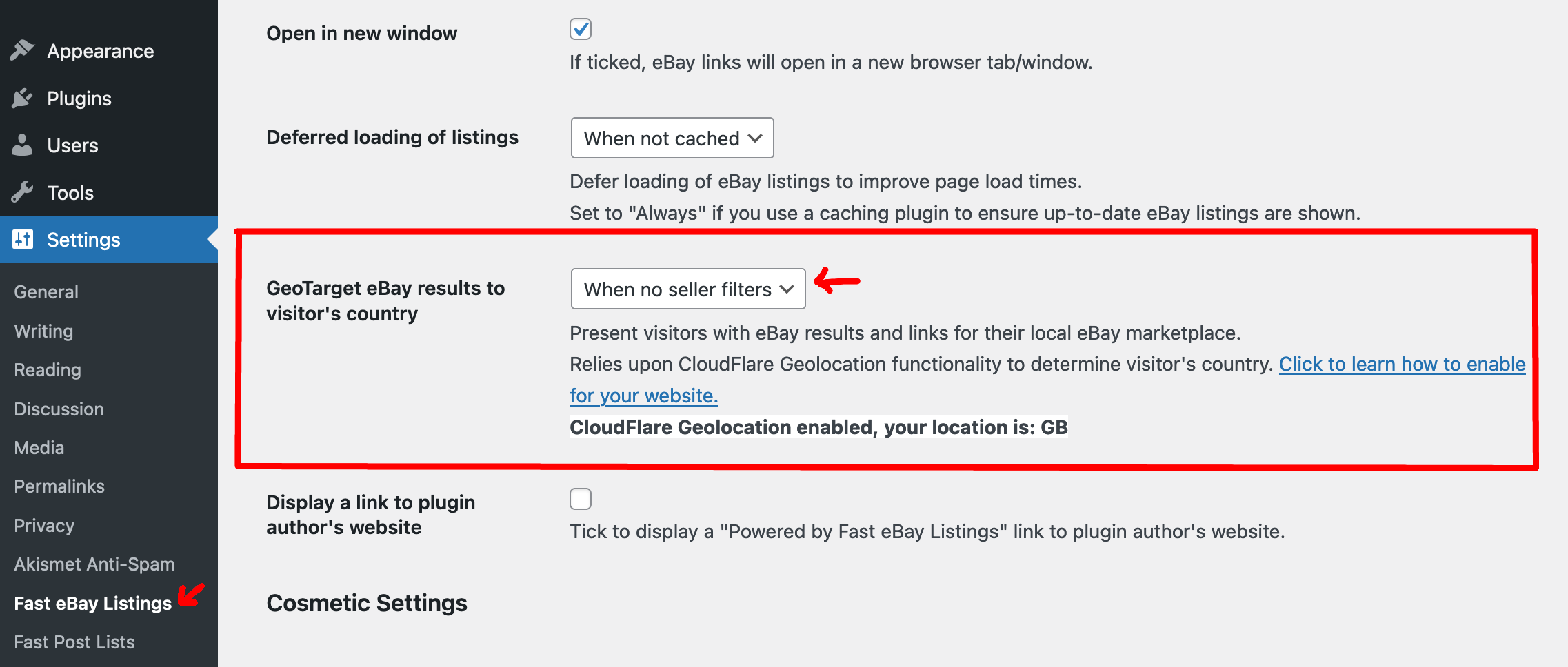Select the Discussion submenu item
Image resolution: width=1568 pixels, height=667 pixels.
tap(59, 409)
